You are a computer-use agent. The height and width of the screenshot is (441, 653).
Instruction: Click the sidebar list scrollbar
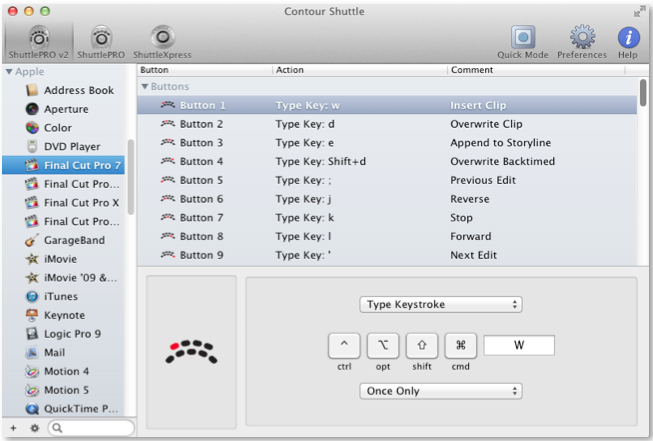click(x=131, y=177)
